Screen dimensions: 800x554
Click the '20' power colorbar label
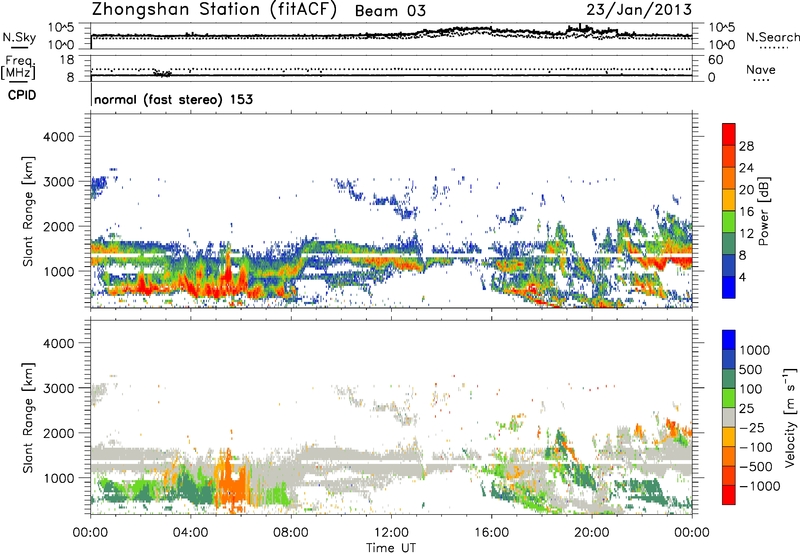[746, 190]
